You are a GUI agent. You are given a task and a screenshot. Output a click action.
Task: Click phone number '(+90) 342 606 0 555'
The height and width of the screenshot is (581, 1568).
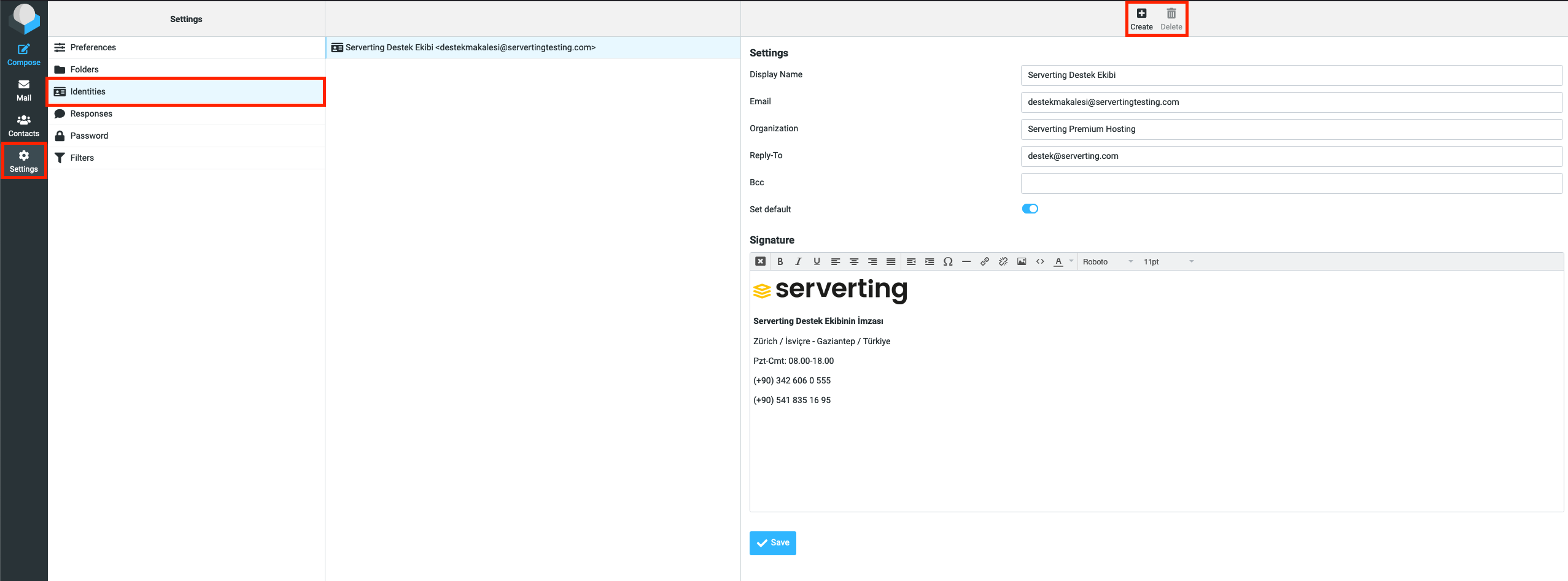pyautogui.click(x=791, y=380)
